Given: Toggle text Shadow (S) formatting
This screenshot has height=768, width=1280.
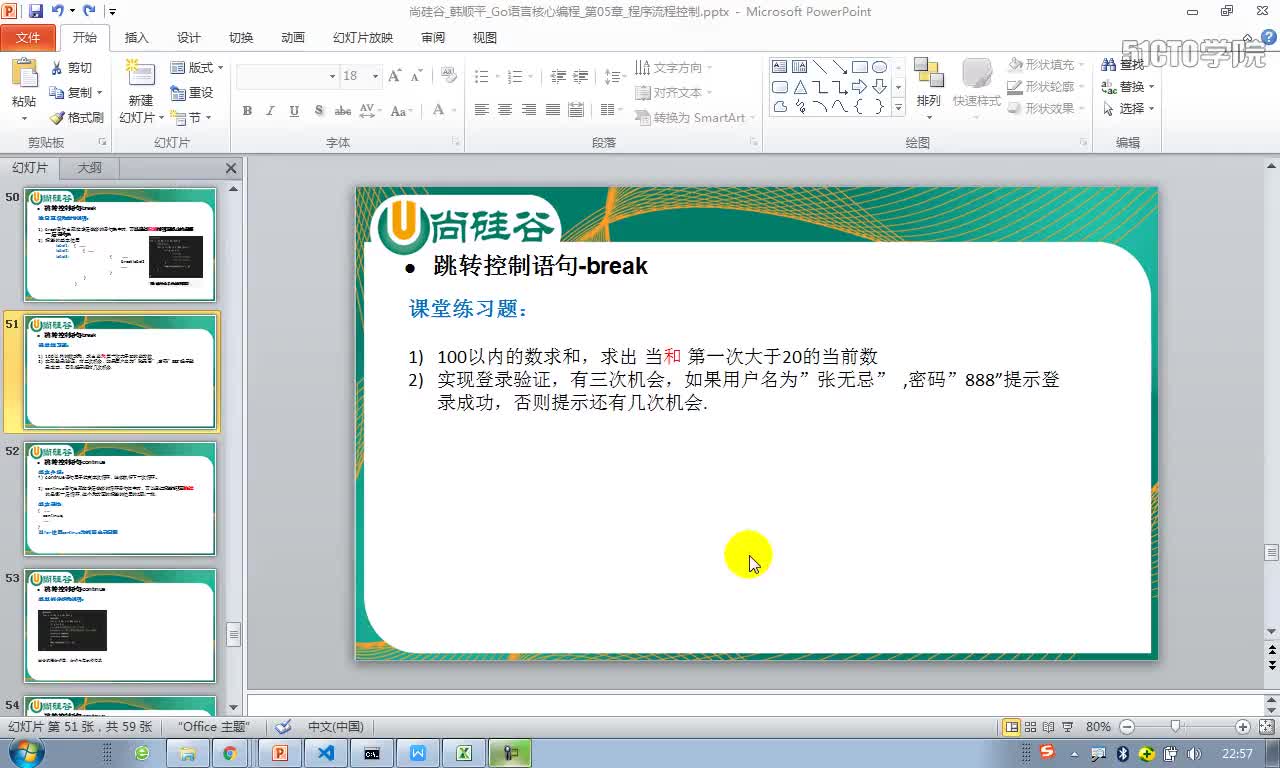Looking at the screenshot, I should tap(319, 111).
